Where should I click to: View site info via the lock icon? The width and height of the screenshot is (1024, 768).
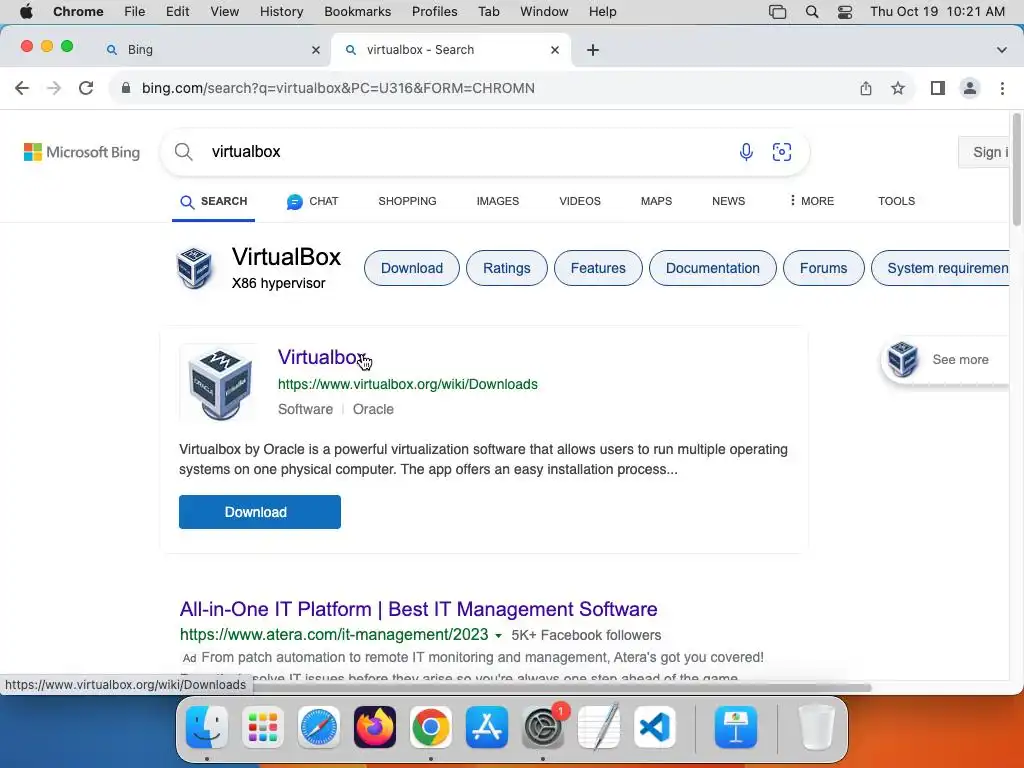coord(126,88)
